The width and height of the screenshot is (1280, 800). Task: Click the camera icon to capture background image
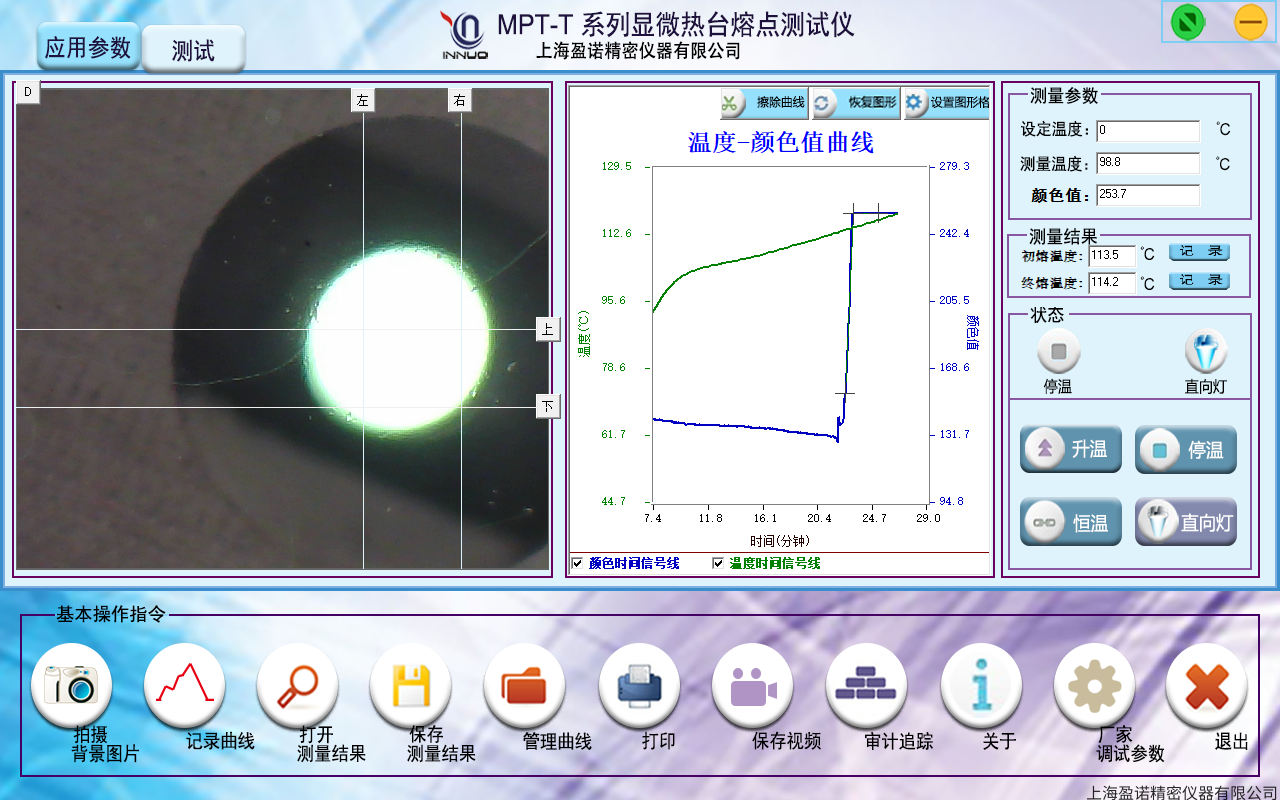click(71, 685)
